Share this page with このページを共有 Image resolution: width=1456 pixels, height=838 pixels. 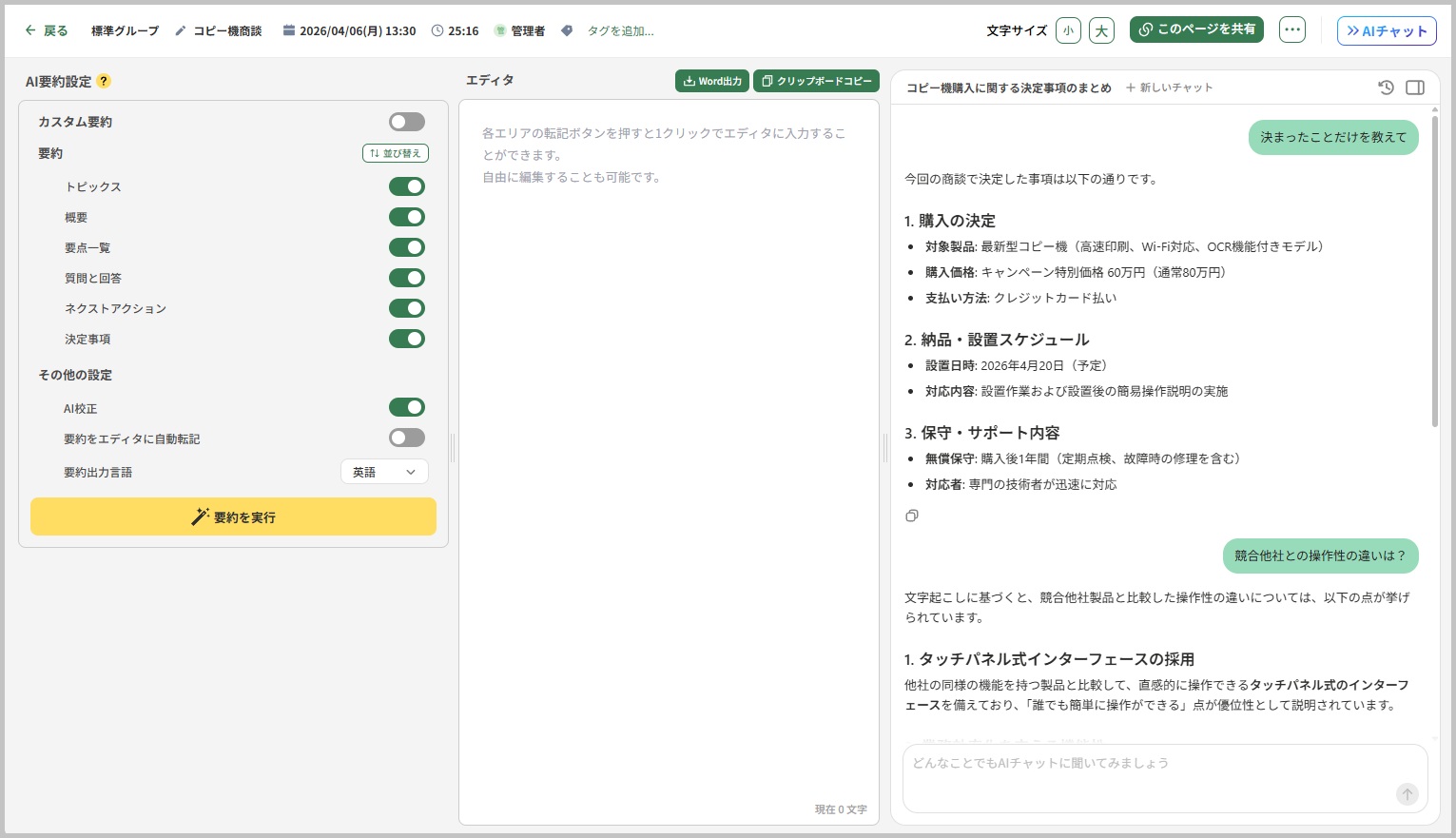pyautogui.click(x=1196, y=29)
